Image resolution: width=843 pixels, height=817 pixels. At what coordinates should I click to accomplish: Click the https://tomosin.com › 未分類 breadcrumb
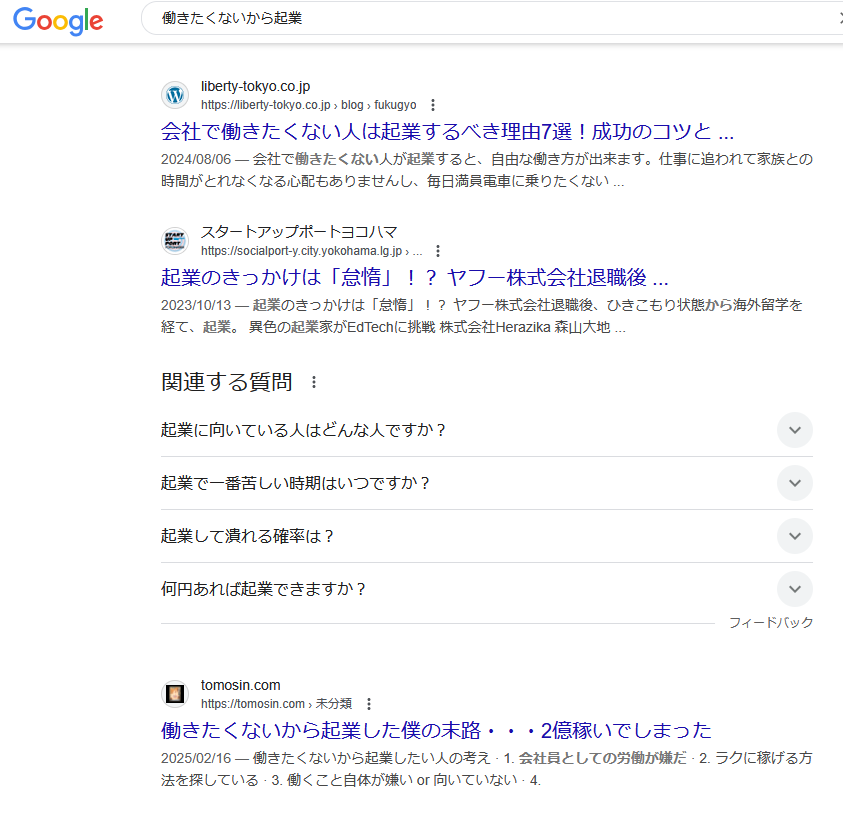point(276,704)
